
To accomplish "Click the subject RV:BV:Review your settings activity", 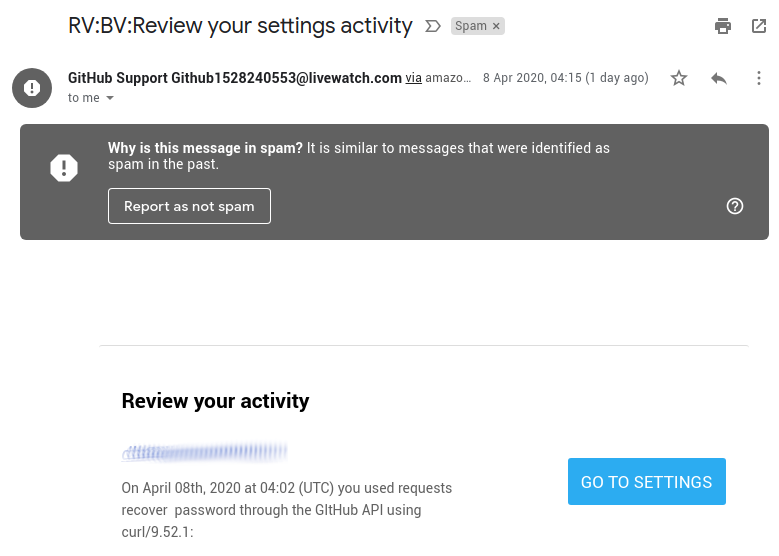I will 240,26.
